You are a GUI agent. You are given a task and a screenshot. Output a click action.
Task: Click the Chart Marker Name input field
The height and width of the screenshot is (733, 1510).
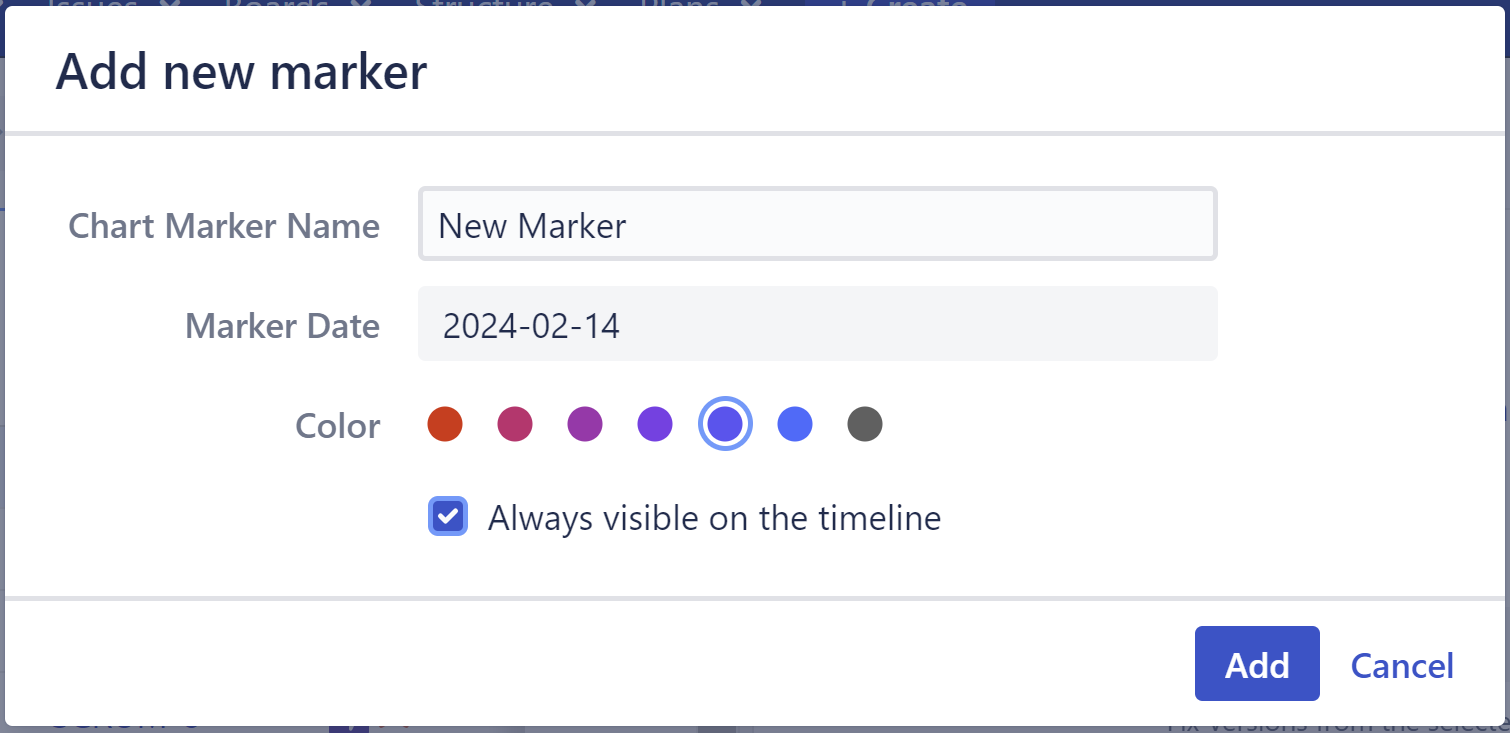click(x=817, y=224)
